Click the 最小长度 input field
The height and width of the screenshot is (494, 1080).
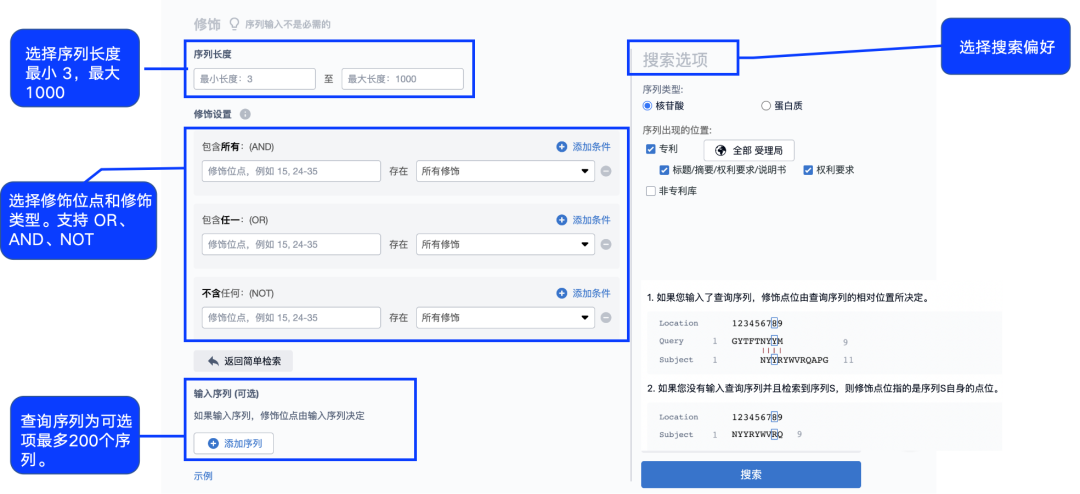255,79
